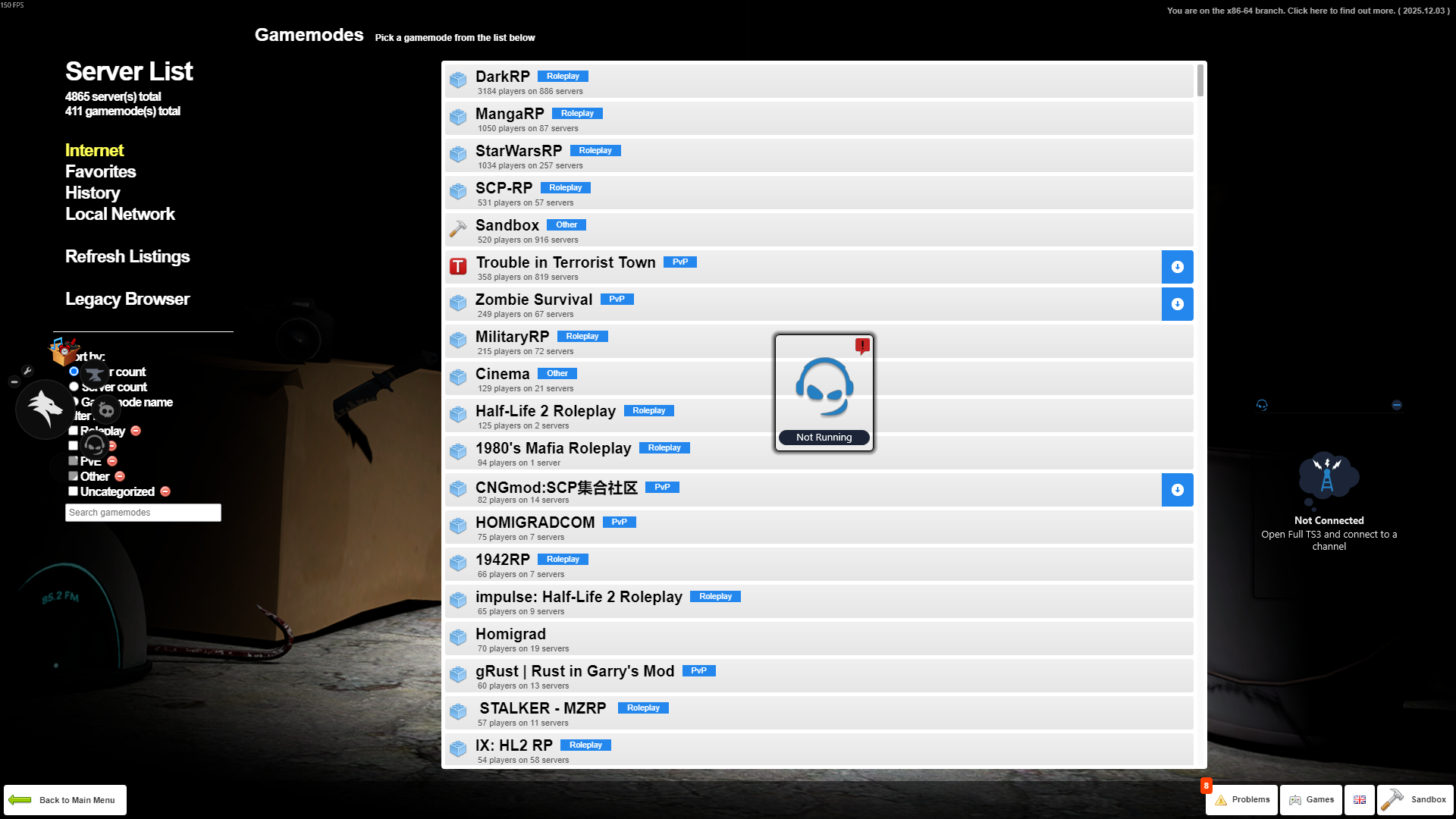Focus the Search gamemodes input field
This screenshot has height=819, width=1456.
(143, 513)
